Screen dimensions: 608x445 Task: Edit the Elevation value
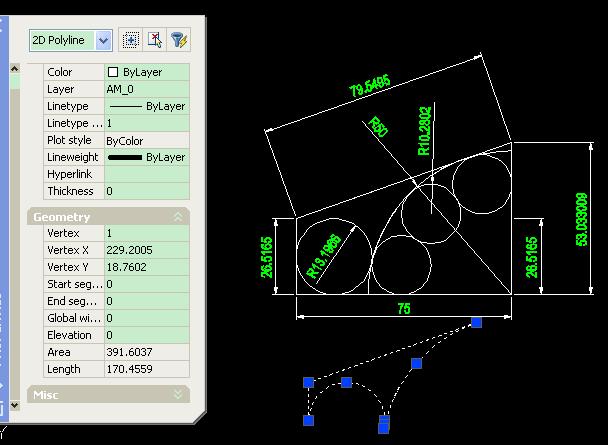click(147, 335)
